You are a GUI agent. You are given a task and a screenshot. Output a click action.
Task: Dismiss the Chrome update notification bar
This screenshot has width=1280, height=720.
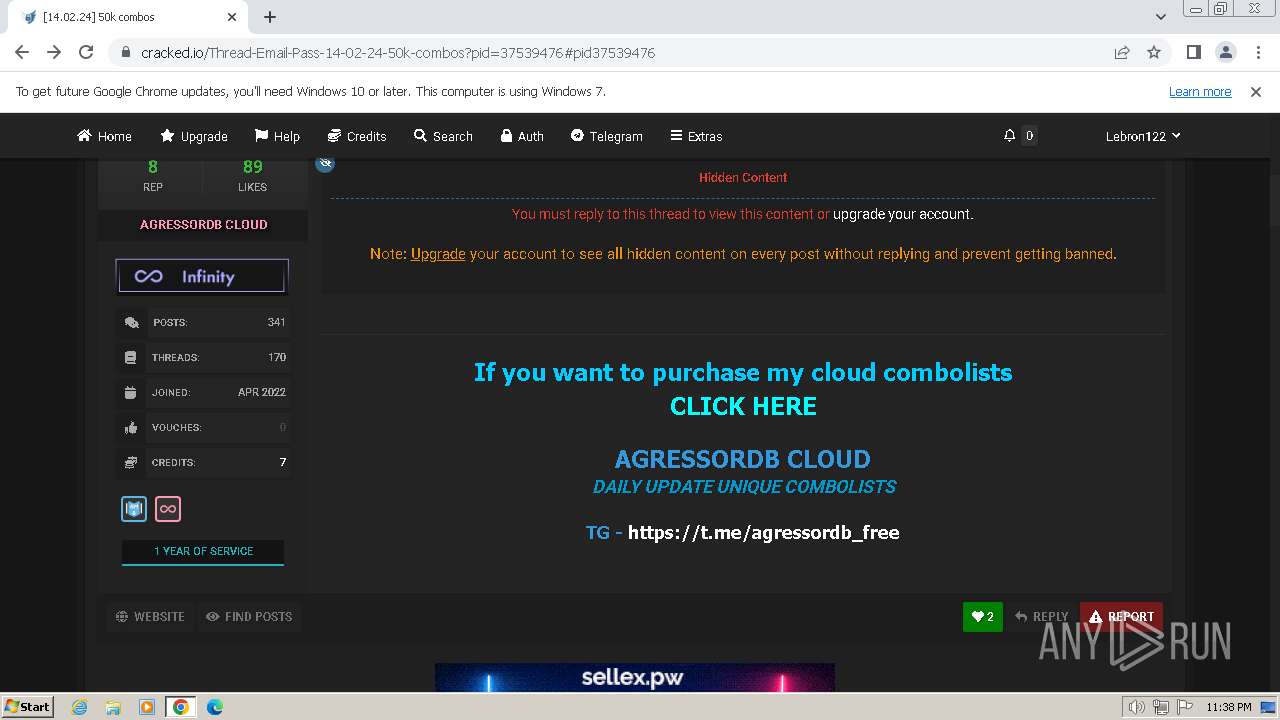click(x=1256, y=91)
